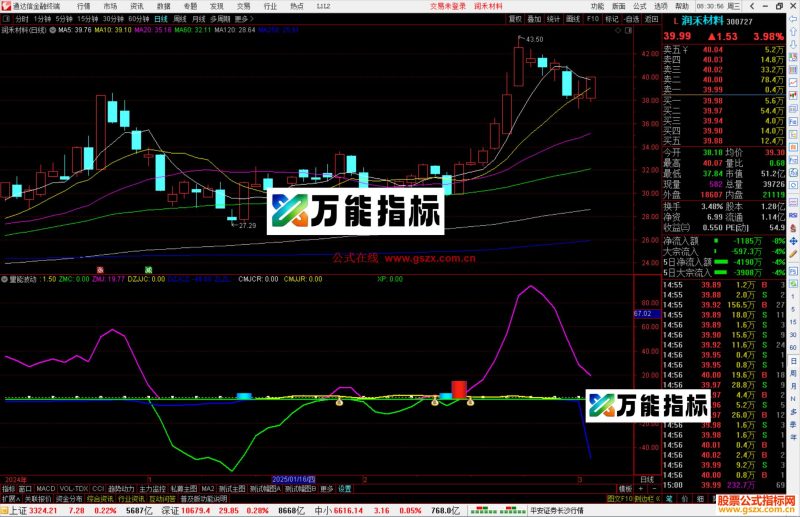
Task: Click the 资金分布 tab
Action: [x=69, y=499]
